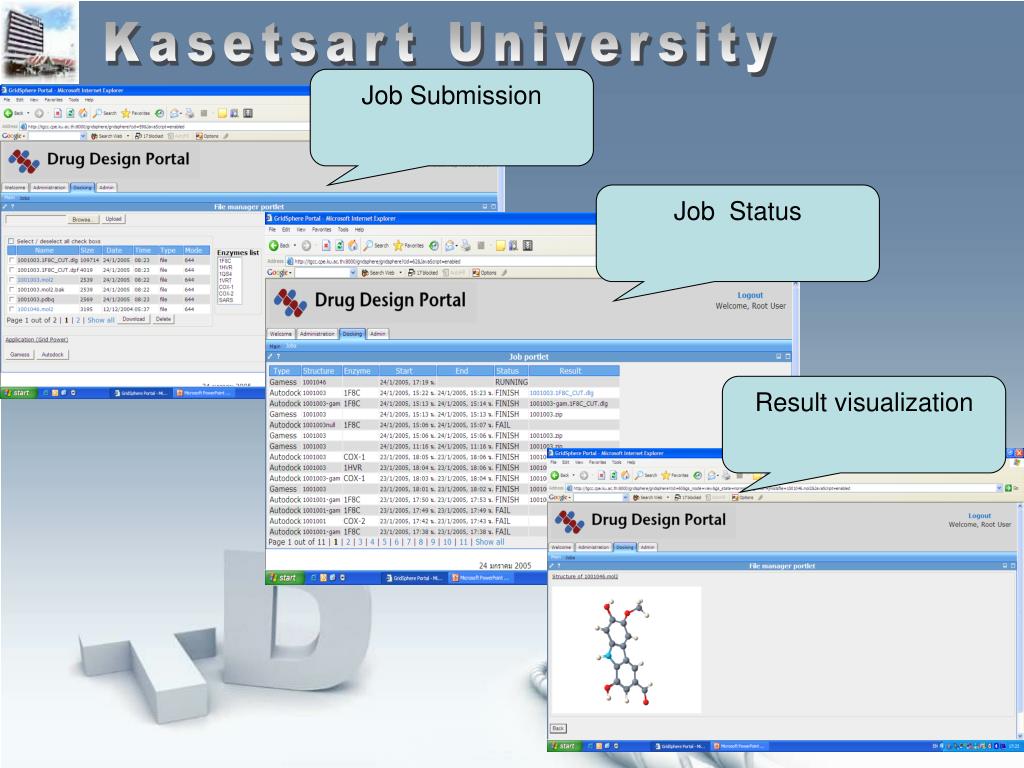This screenshot has height=768, width=1024.
Task: Click Show all link in Job portlet pagination
Action: (489, 542)
